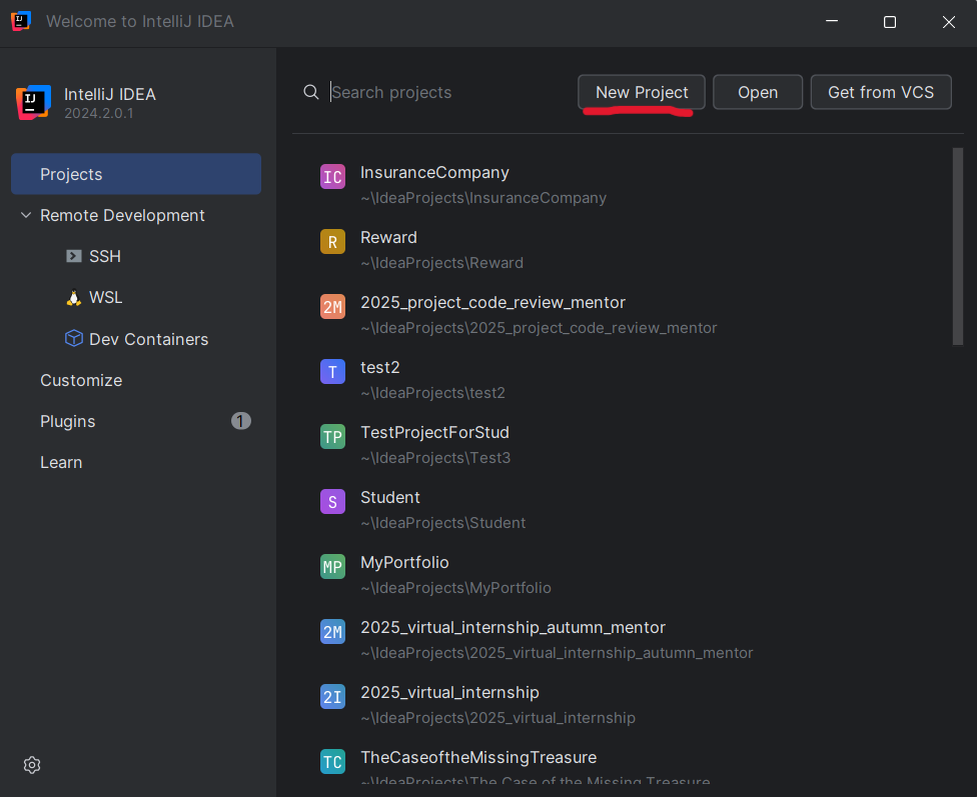Open the WSL remote option
Viewport: 977px width, 797px height.
point(105,297)
